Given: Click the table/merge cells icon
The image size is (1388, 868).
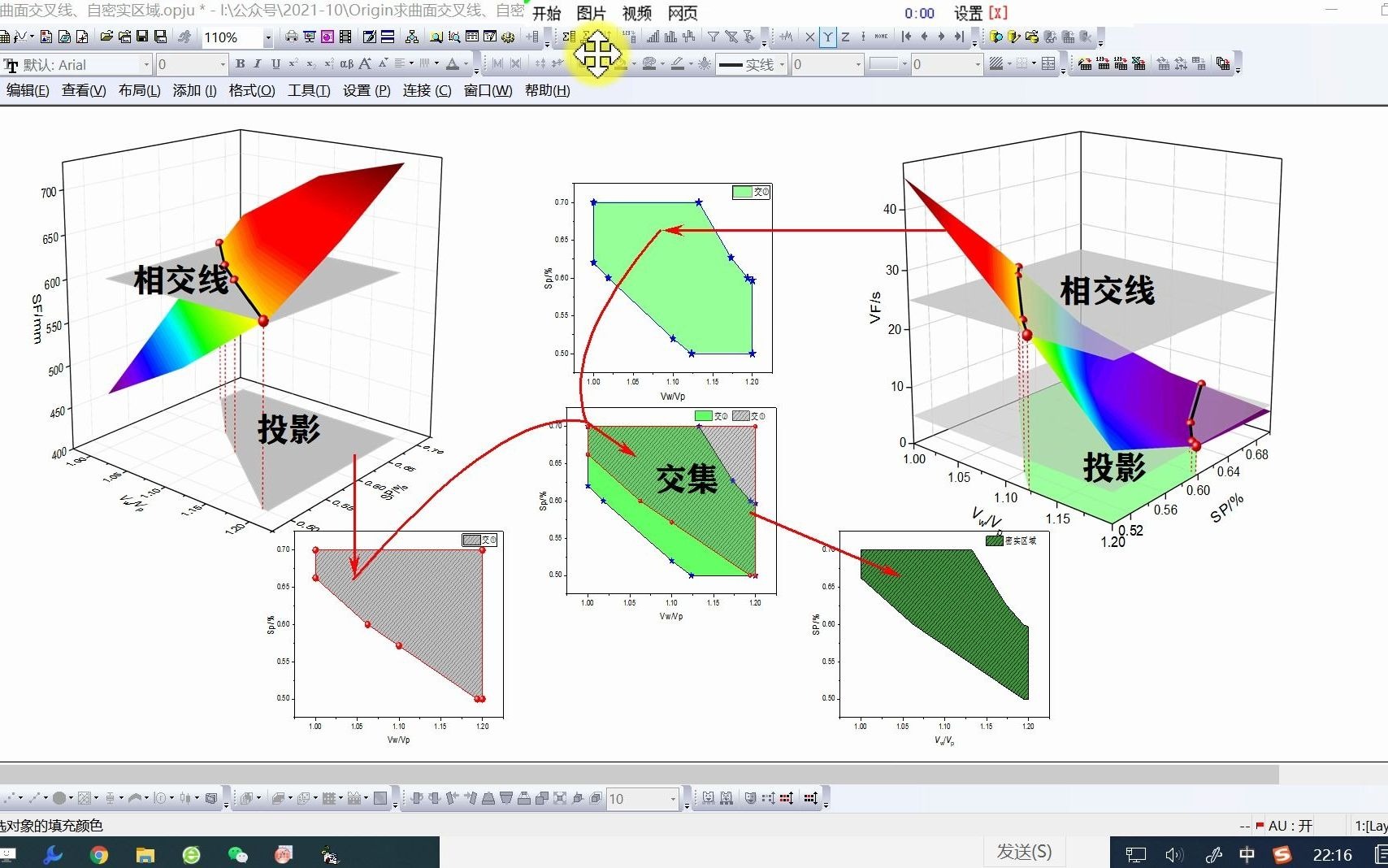Looking at the screenshot, I should (x=1049, y=63).
